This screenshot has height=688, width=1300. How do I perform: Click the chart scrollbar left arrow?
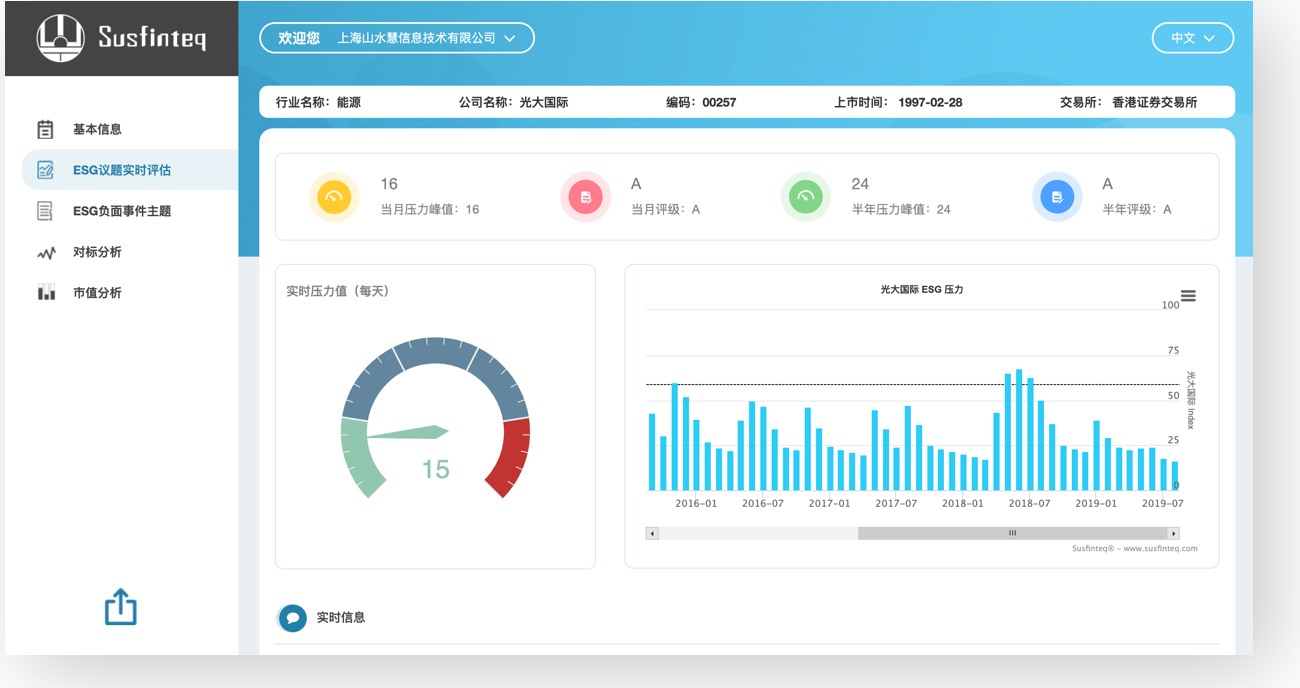[652, 533]
